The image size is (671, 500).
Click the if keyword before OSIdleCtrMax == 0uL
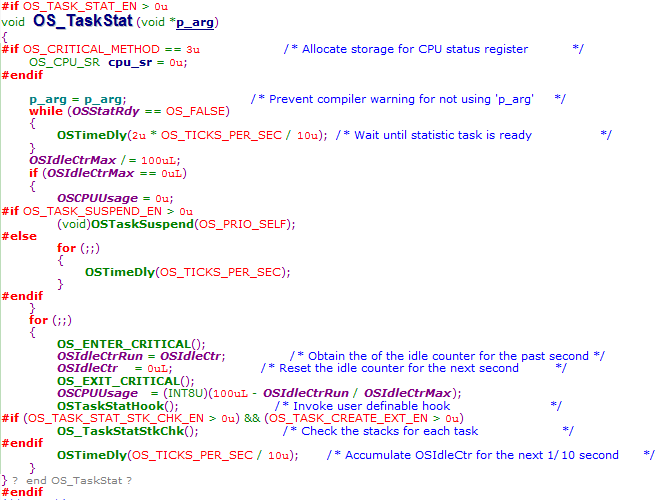(33, 173)
